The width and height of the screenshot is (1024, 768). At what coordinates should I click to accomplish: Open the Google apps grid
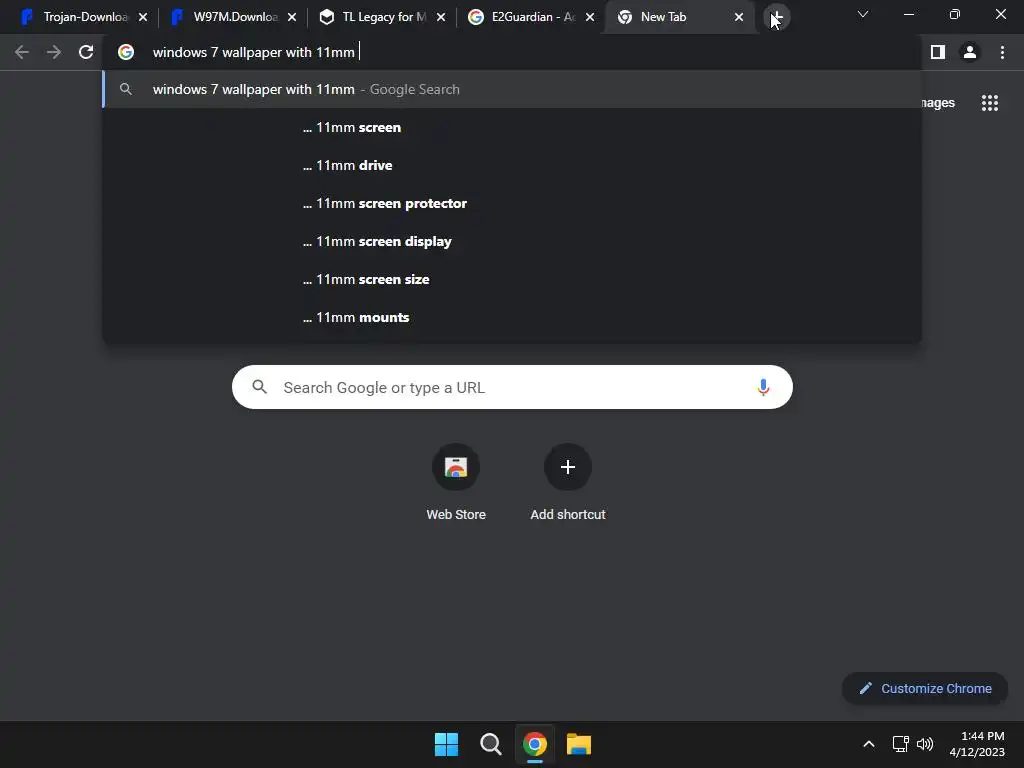tap(990, 103)
